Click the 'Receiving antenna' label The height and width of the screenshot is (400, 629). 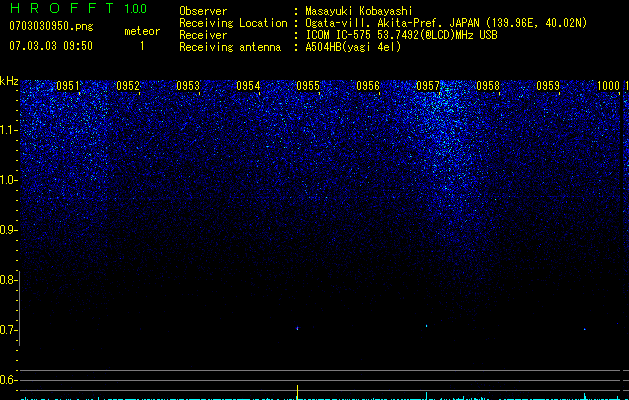tap(230, 47)
